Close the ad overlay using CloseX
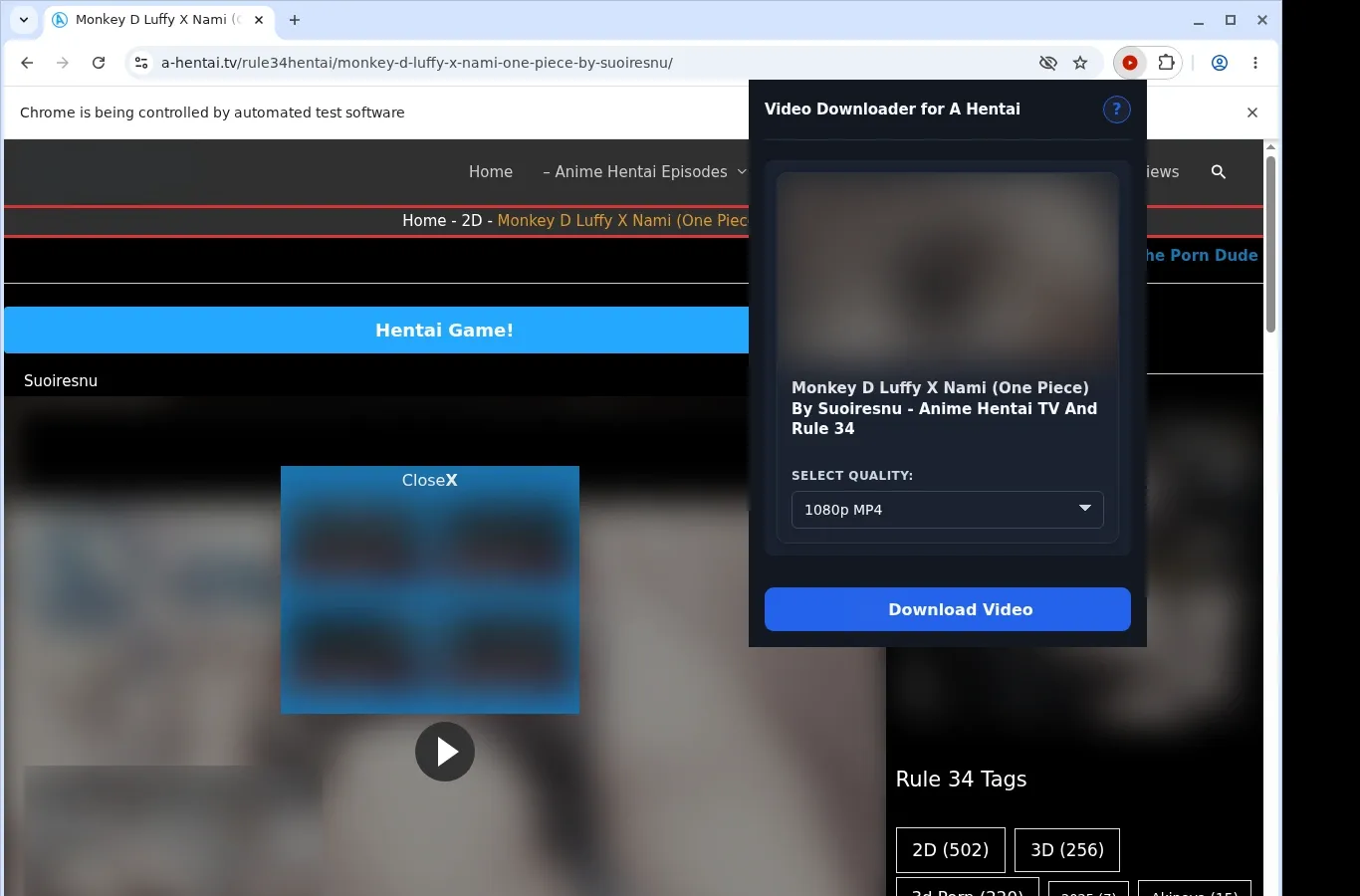This screenshot has height=896, width=1360. [429, 480]
